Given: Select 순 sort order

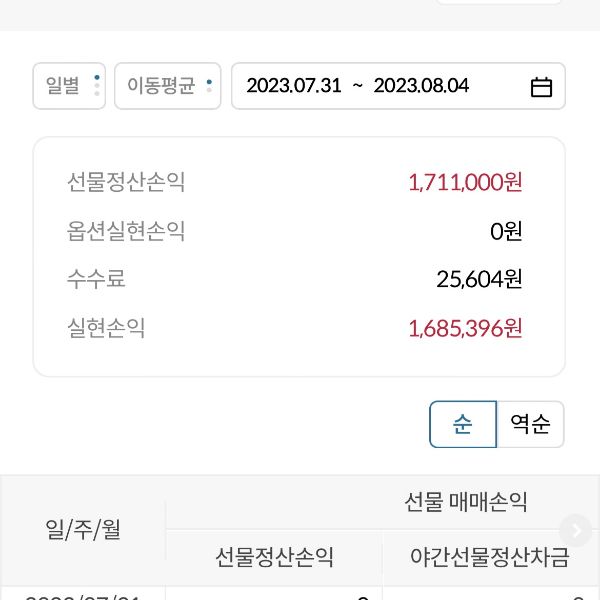Looking at the screenshot, I should pyautogui.click(x=463, y=424).
